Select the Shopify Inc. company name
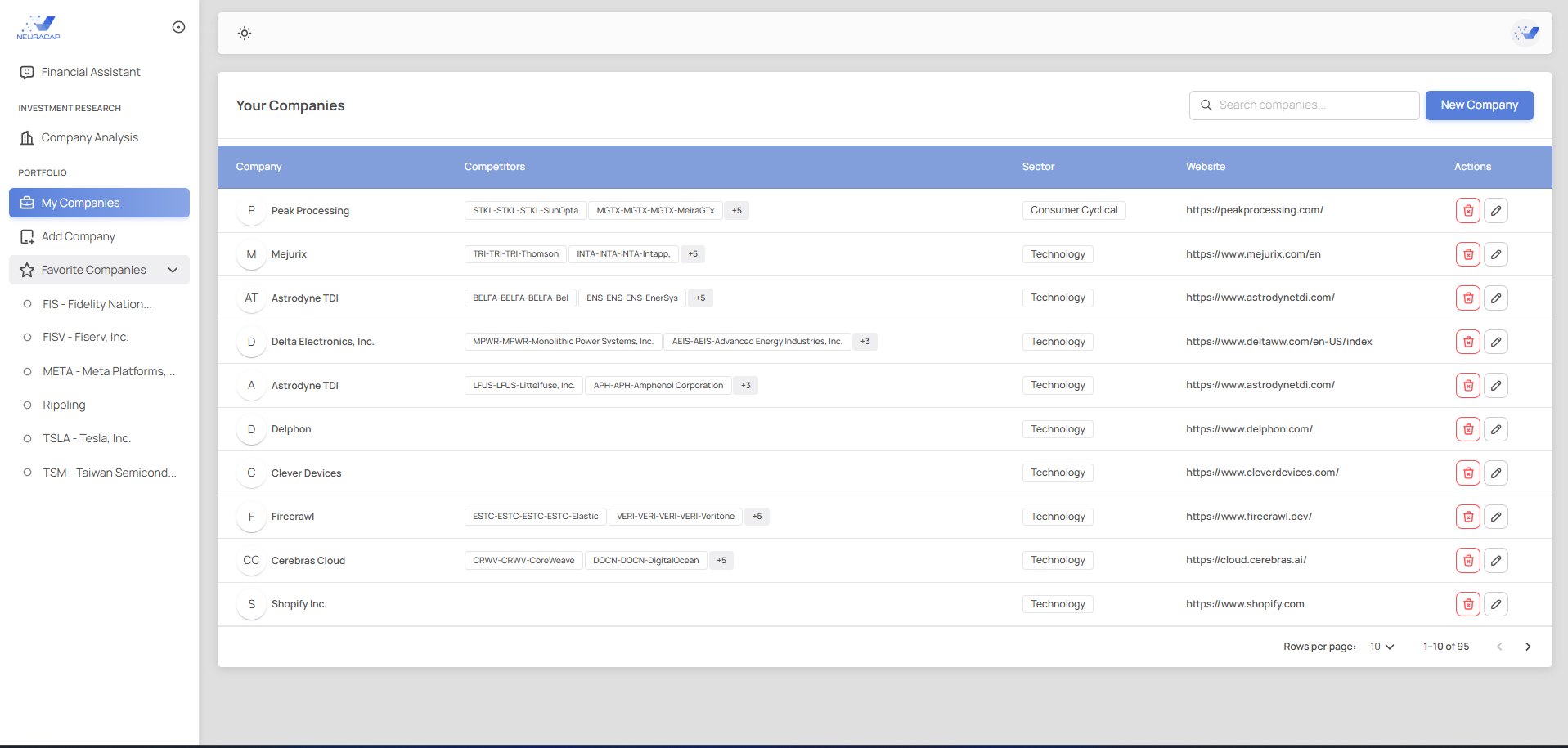Screen dimensions: 1568x748 point(299,604)
